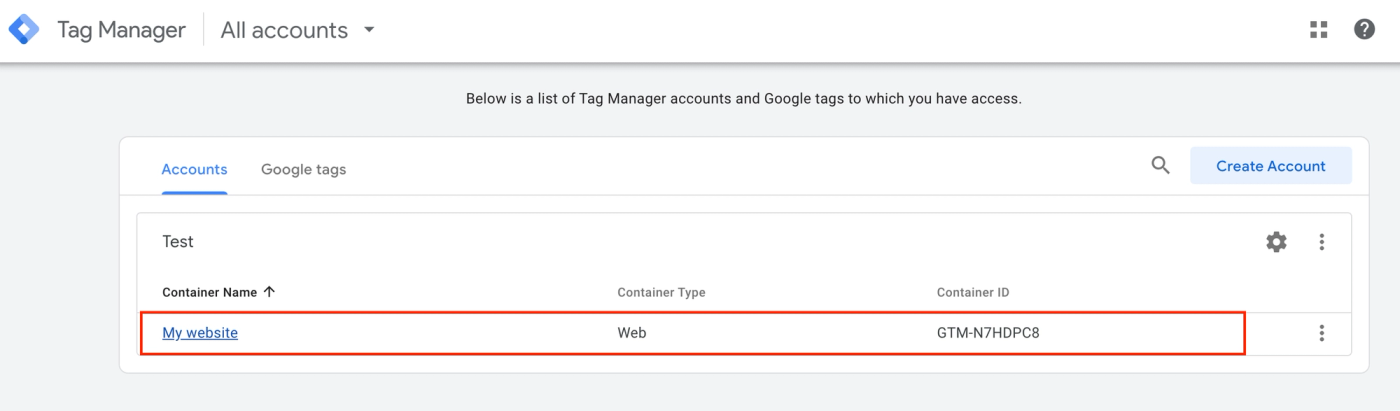Switch to the Accounts tab
This screenshot has height=411, width=1400.
[x=194, y=169]
